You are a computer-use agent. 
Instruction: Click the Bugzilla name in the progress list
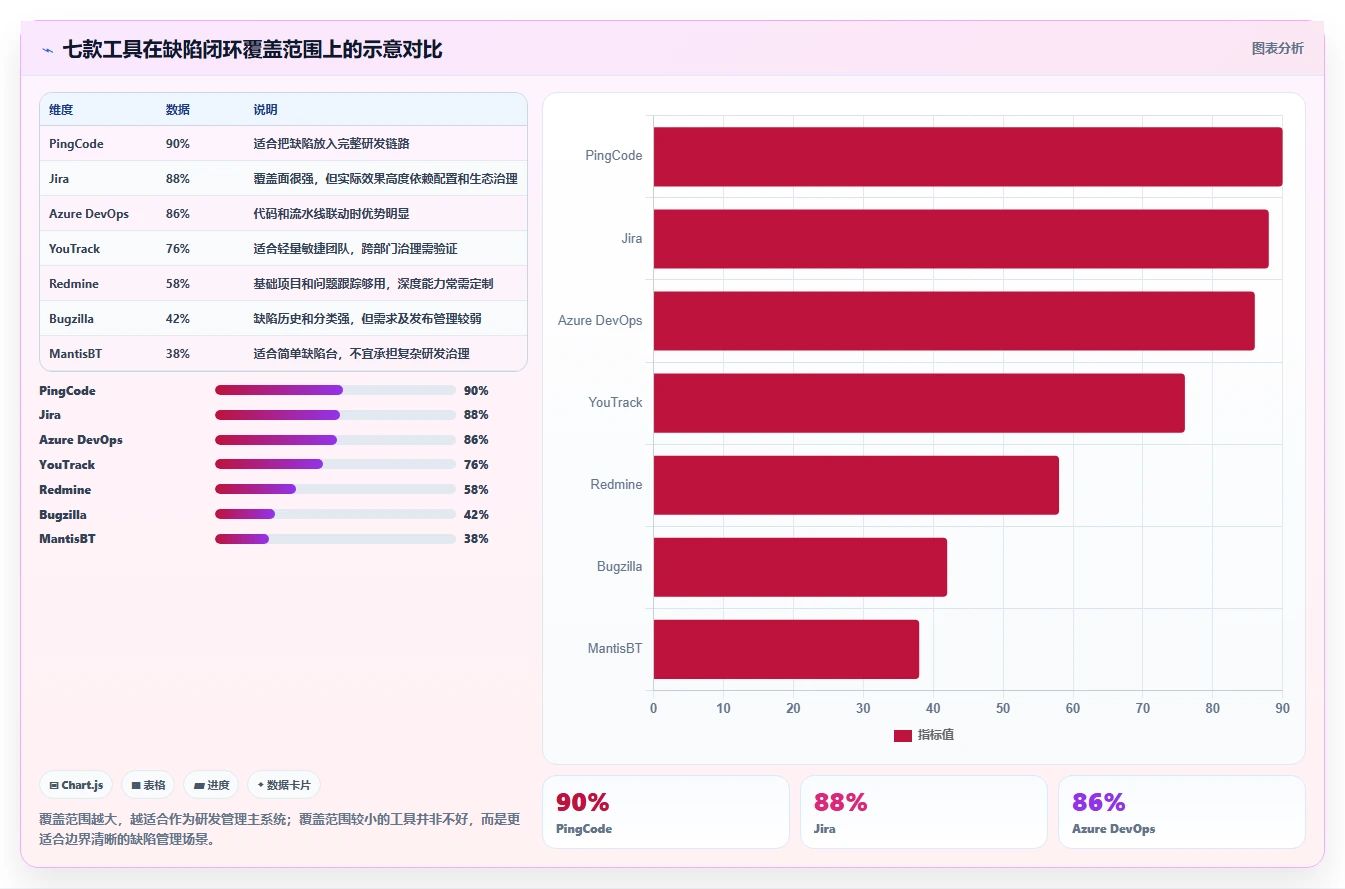pos(63,515)
